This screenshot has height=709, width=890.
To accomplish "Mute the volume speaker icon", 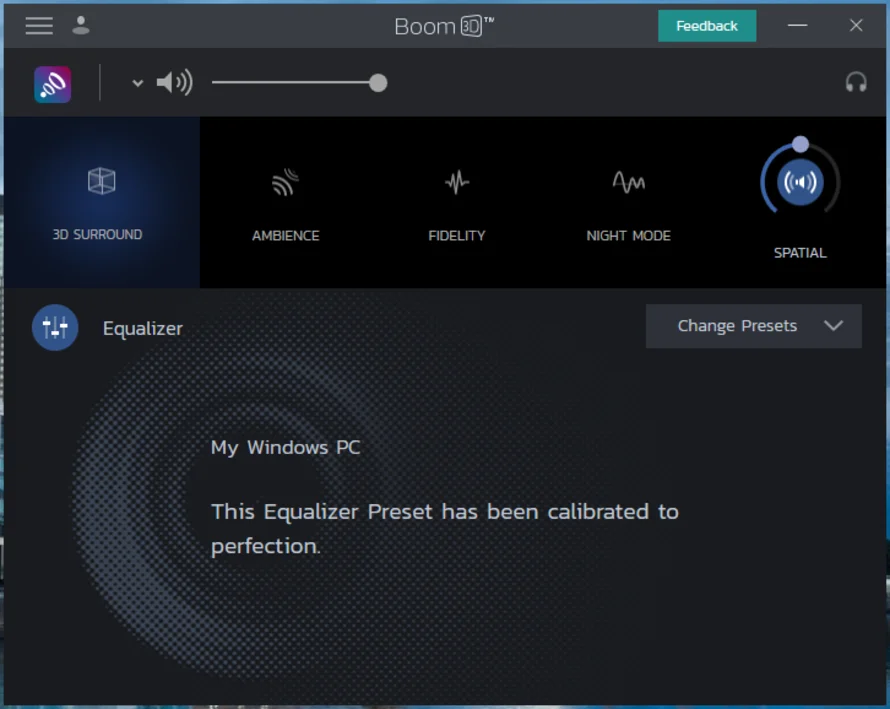I will 174,83.
